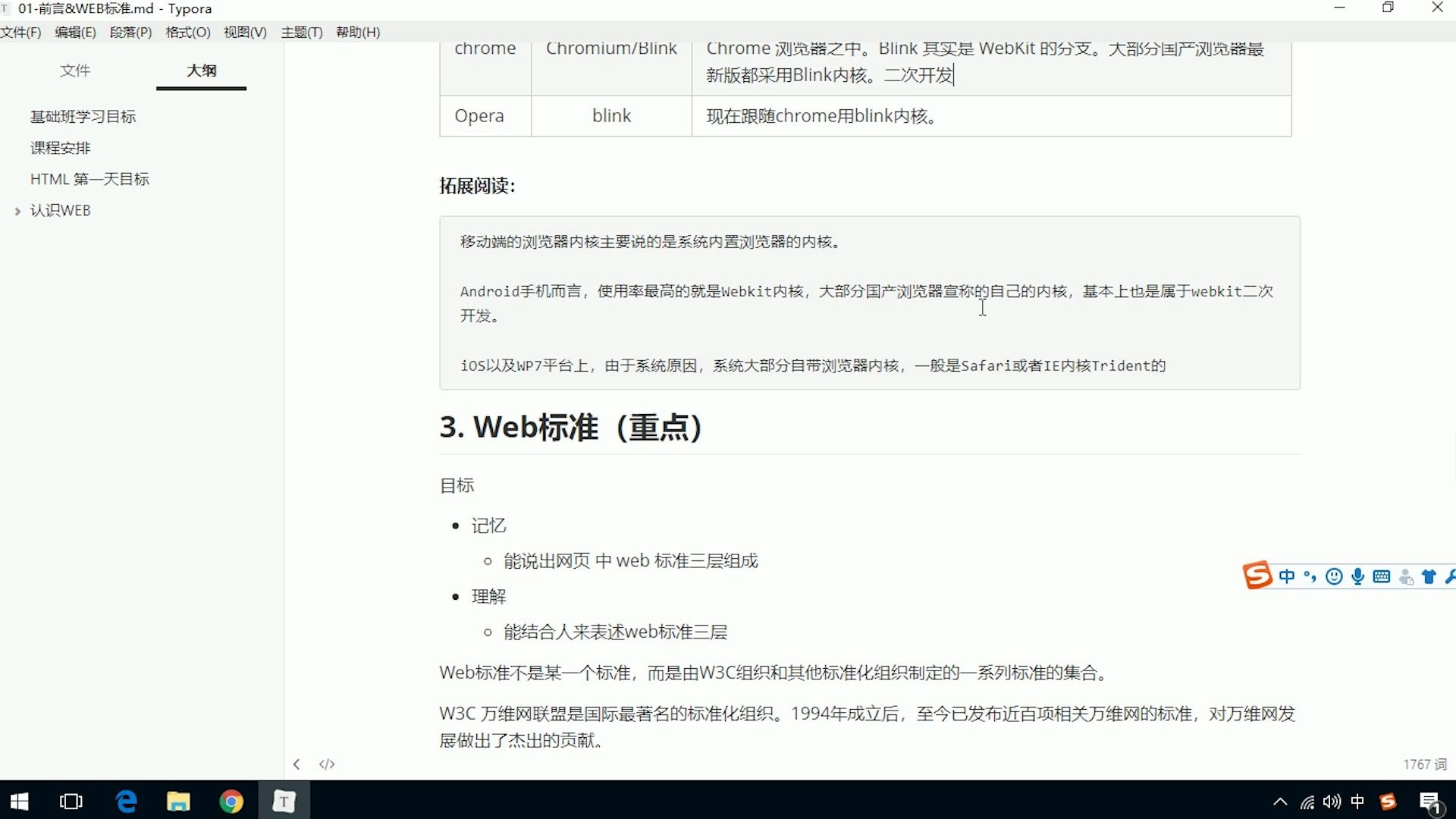
Task: Open Sogou skin shirt icon
Action: pyautogui.click(x=1429, y=576)
